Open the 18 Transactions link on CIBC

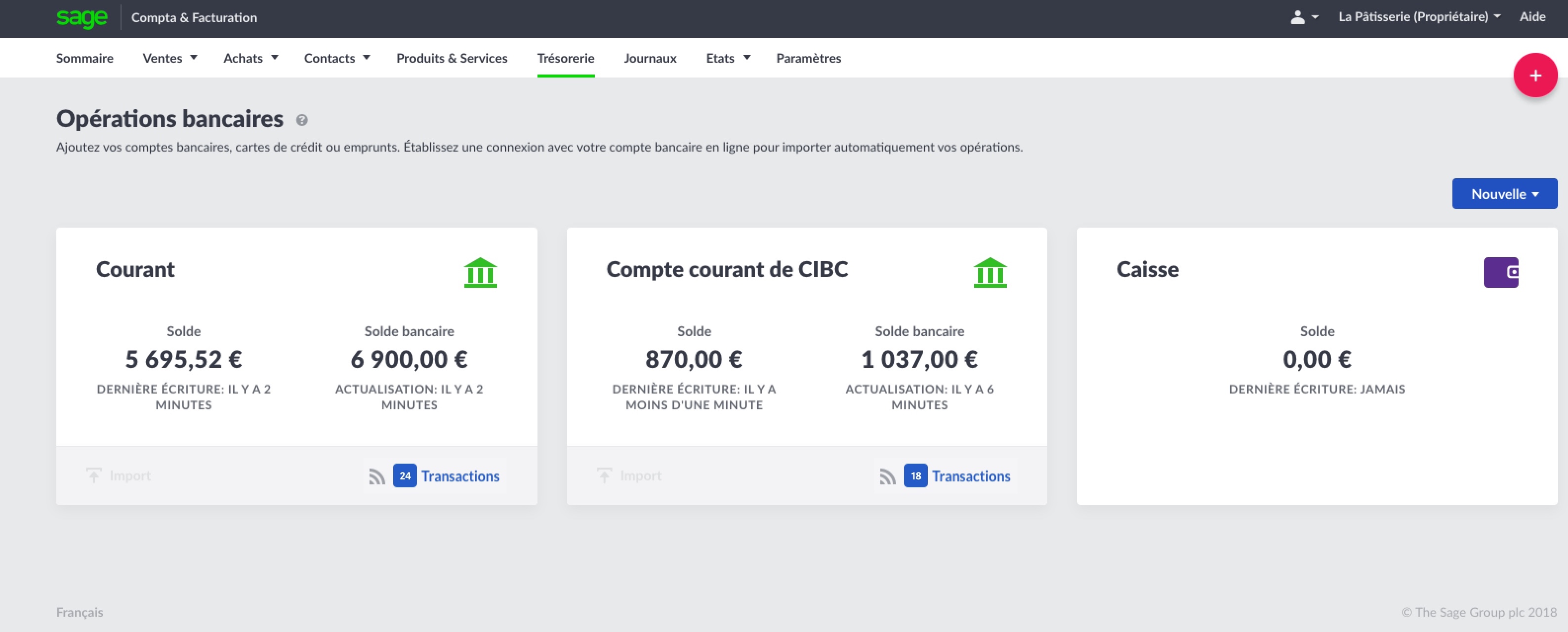[x=970, y=475]
